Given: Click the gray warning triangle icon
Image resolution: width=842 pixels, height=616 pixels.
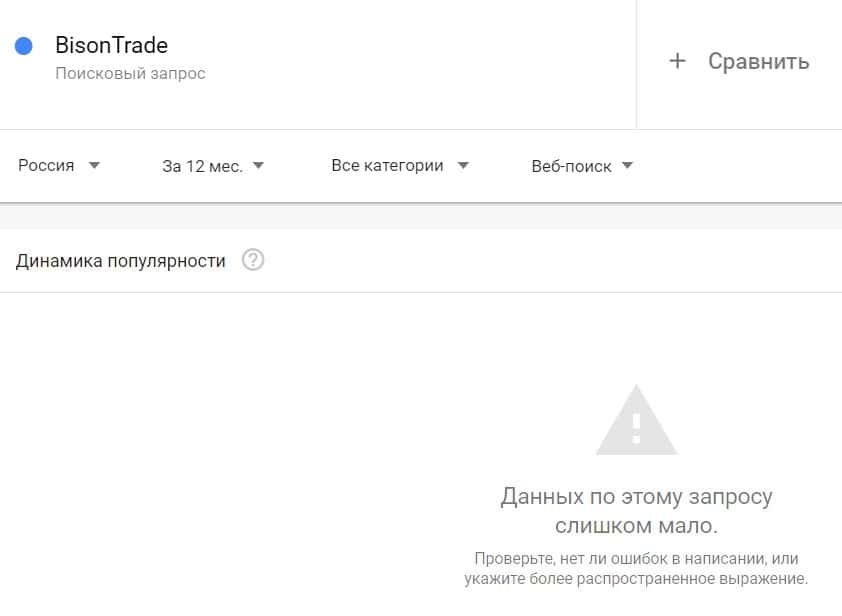Looking at the screenshot, I should (636, 419).
